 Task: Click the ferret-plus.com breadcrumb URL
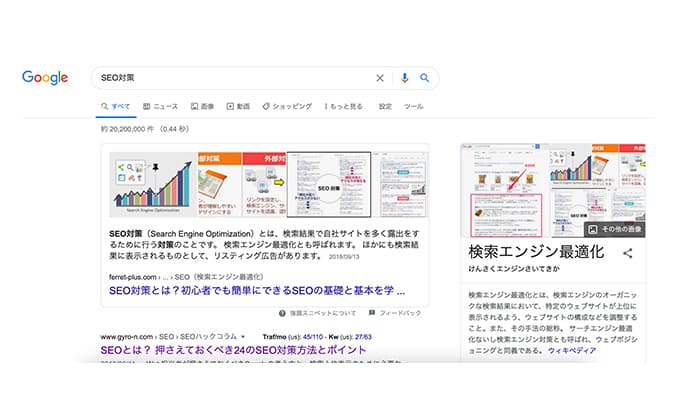click(x=186, y=277)
